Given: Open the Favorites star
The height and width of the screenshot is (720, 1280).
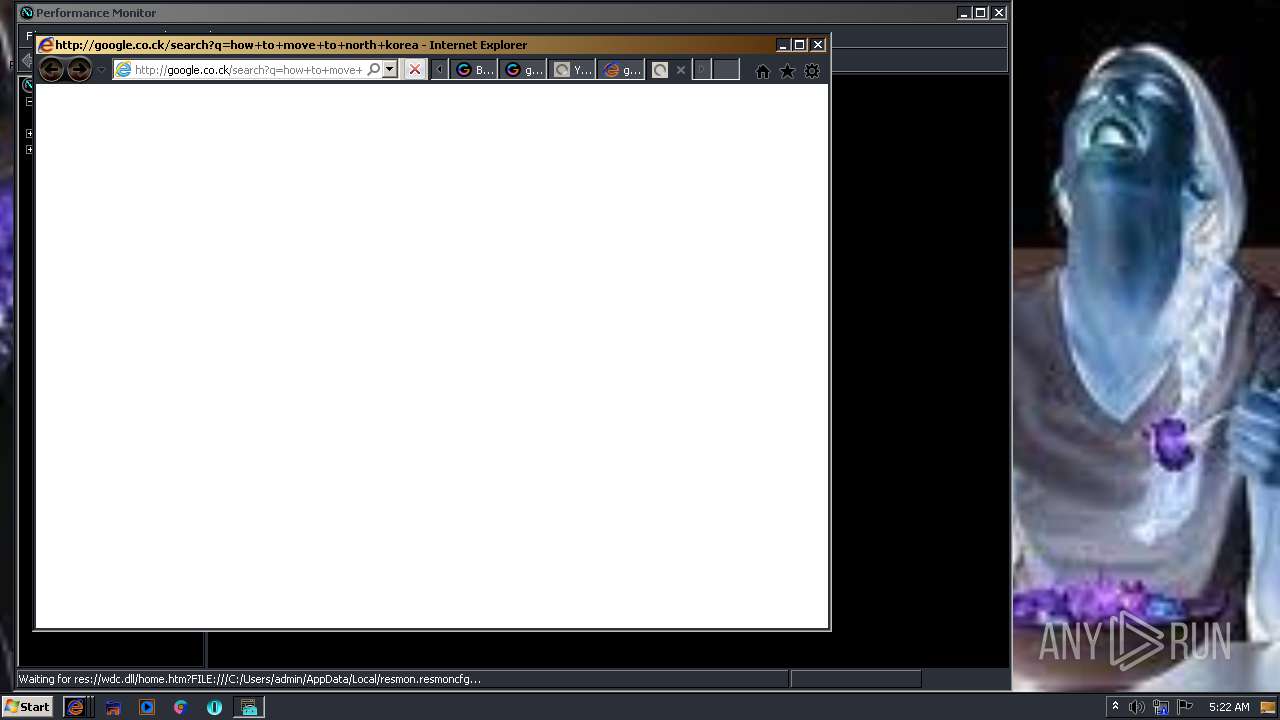Looking at the screenshot, I should coord(787,71).
